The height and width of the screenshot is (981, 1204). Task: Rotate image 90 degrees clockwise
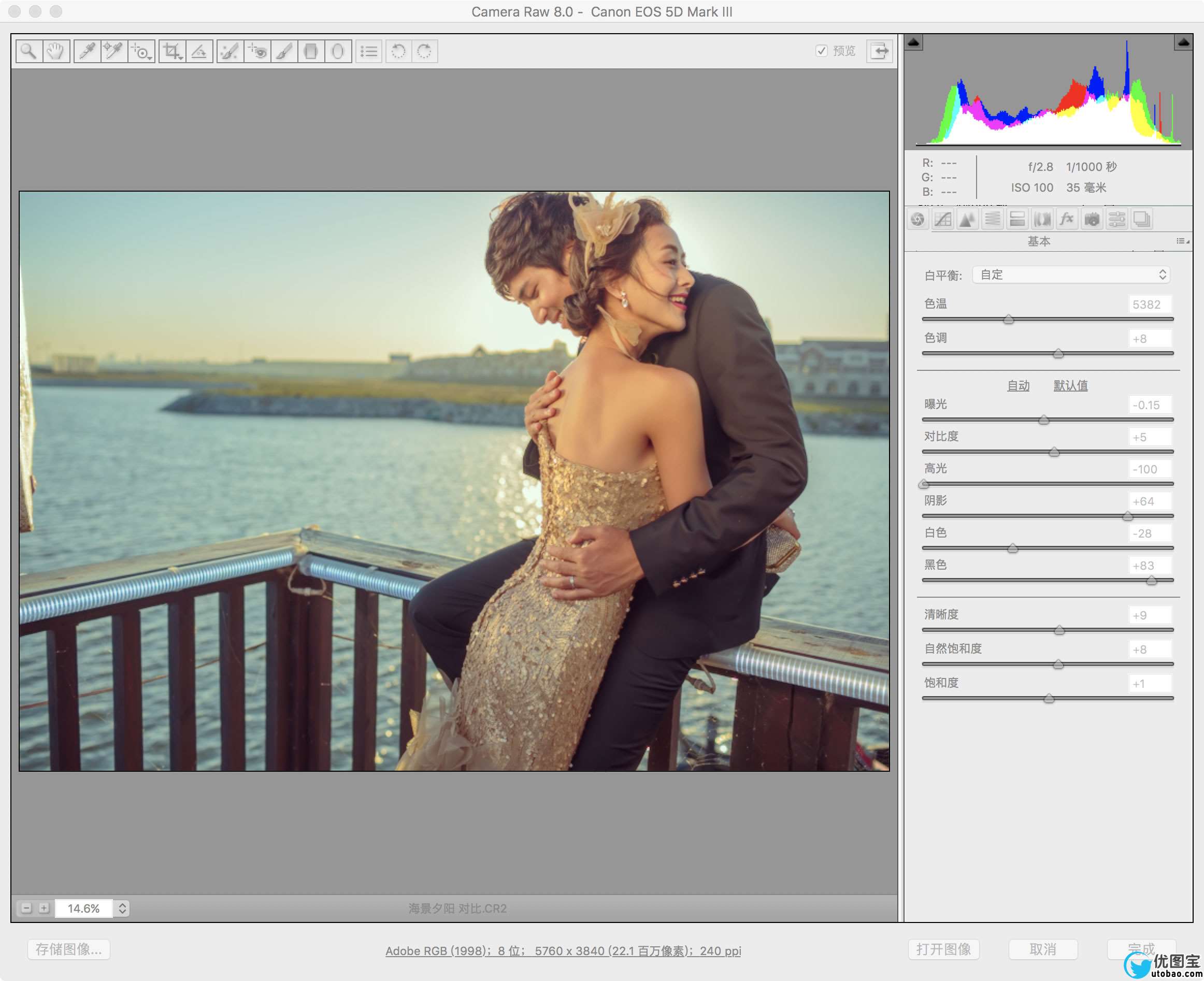[x=424, y=51]
